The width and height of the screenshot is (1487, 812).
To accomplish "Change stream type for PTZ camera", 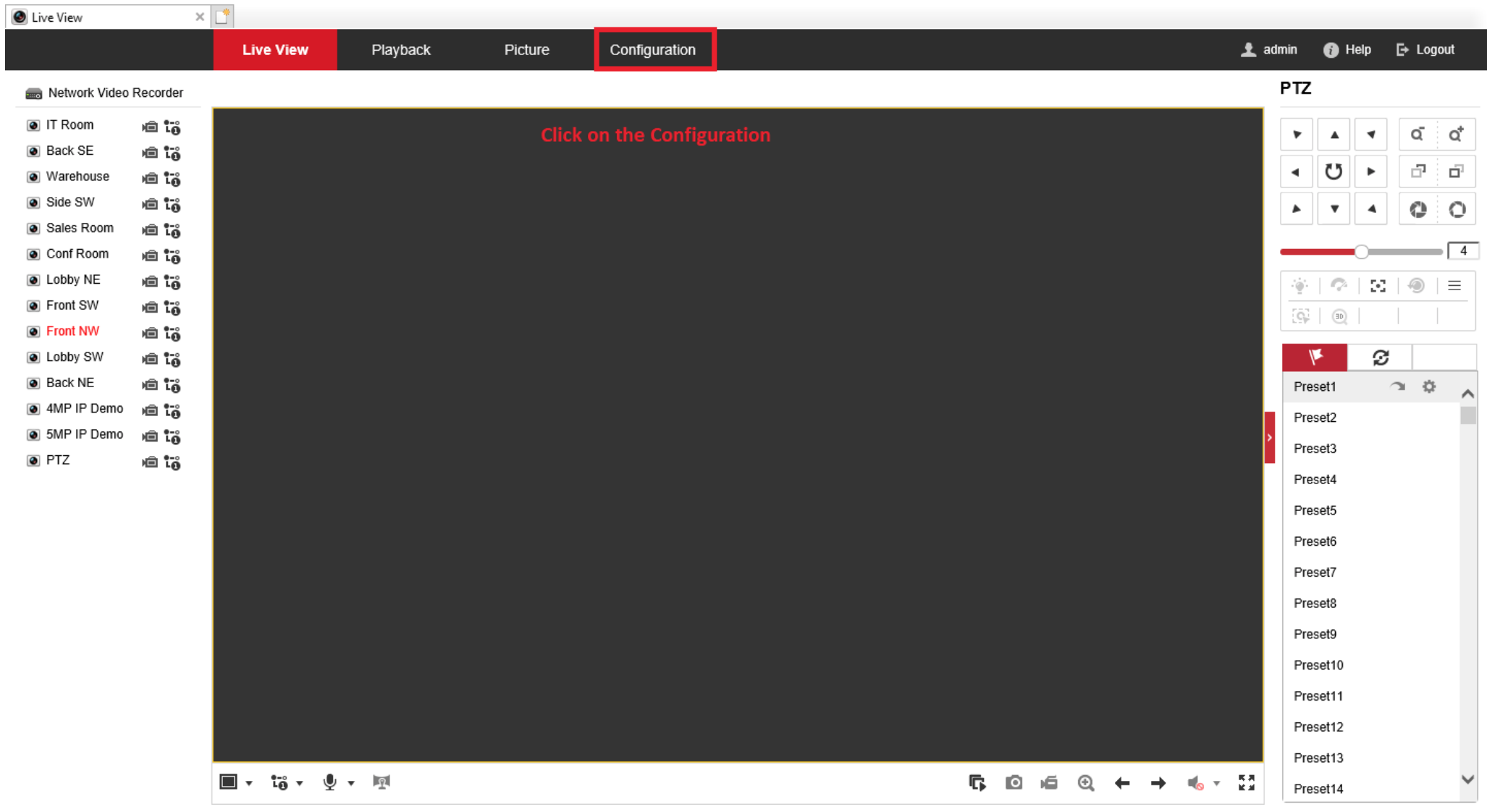I will click(172, 462).
